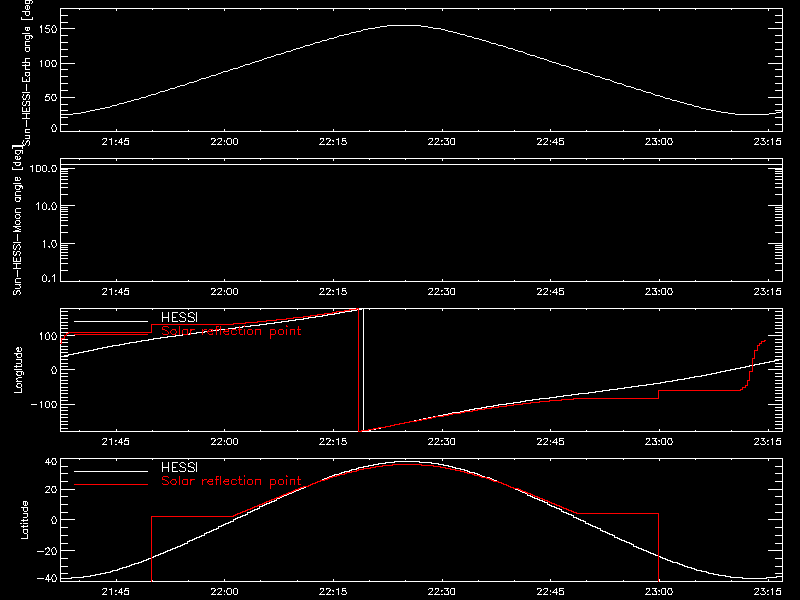This screenshot has height=600, width=800.
Task: Click white HESSI legend line in Latitude plot
Action: point(111,471)
